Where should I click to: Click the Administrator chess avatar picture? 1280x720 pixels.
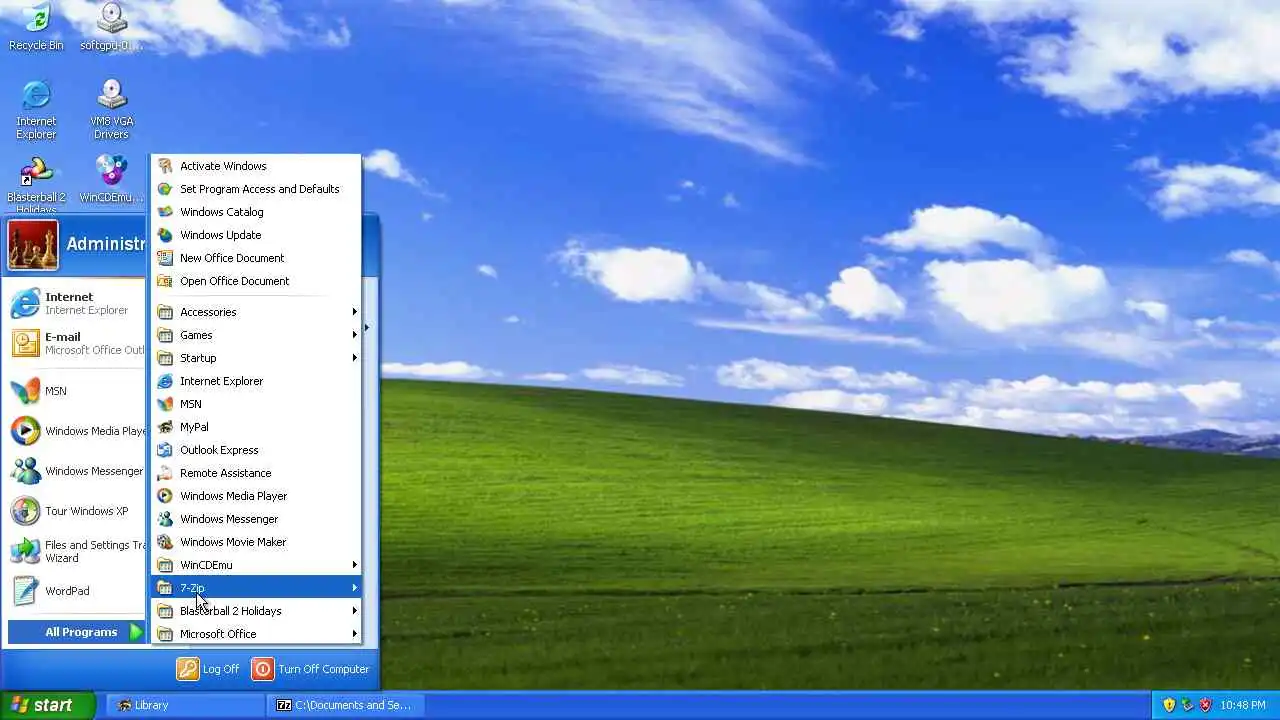click(33, 245)
